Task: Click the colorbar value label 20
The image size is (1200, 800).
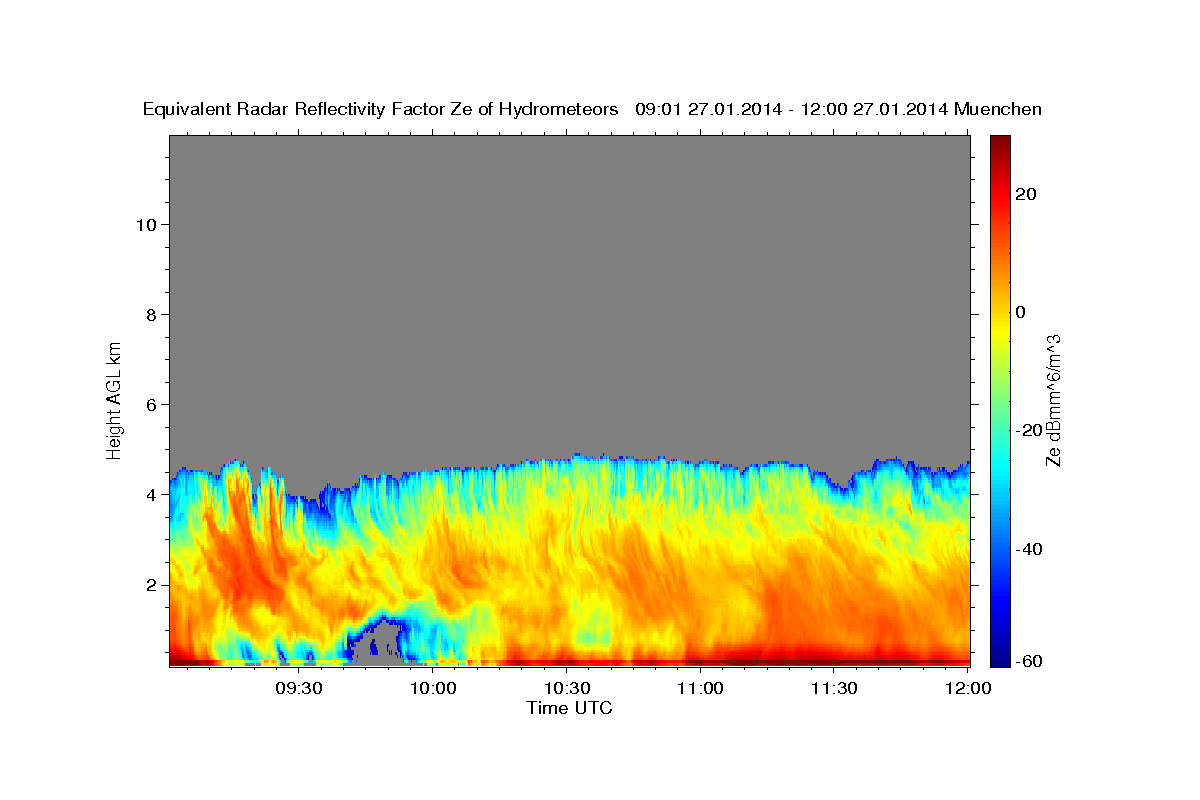Action: [1025, 194]
